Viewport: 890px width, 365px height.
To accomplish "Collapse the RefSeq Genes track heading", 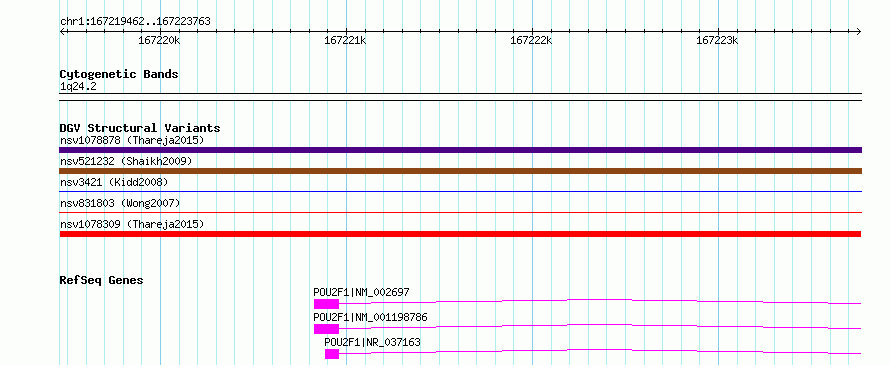I will [x=101, y=280].
